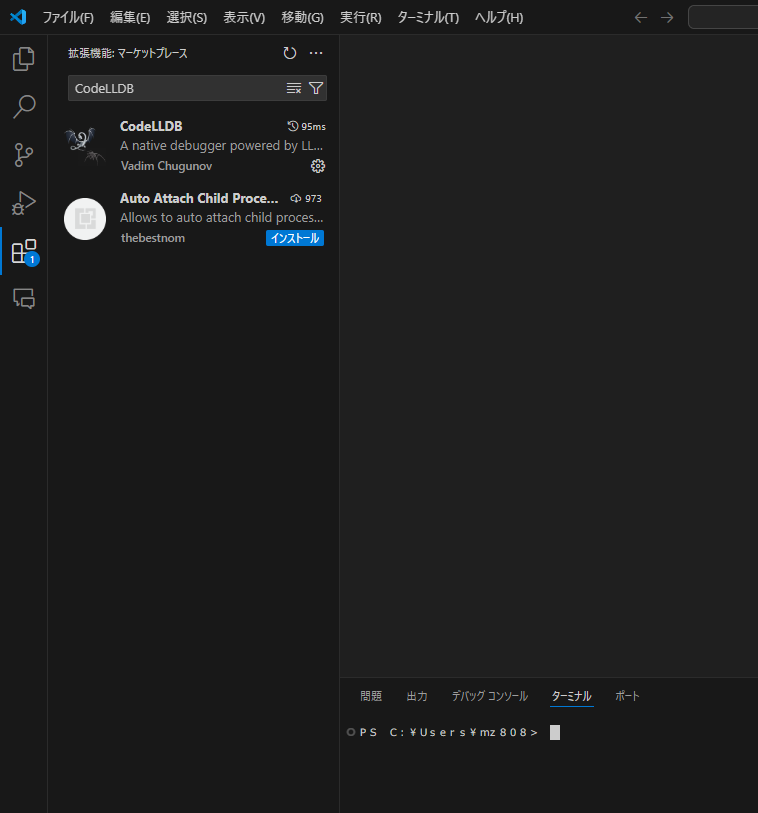Open the extension search filter menu
Screen dimensions: 758x813
[x=316, y=88]
